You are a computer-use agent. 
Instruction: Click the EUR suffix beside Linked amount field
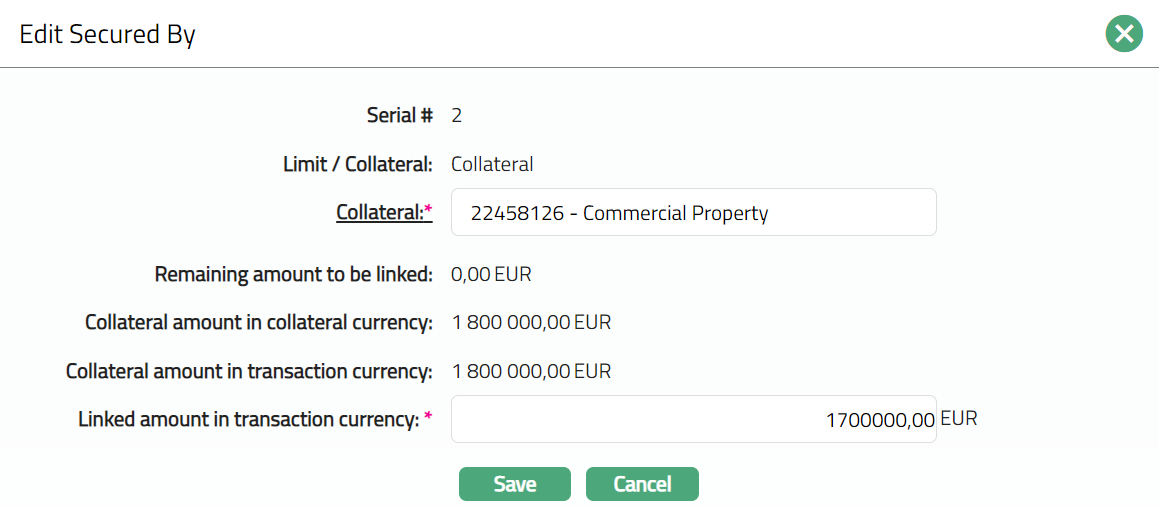(x=959, y=419)
